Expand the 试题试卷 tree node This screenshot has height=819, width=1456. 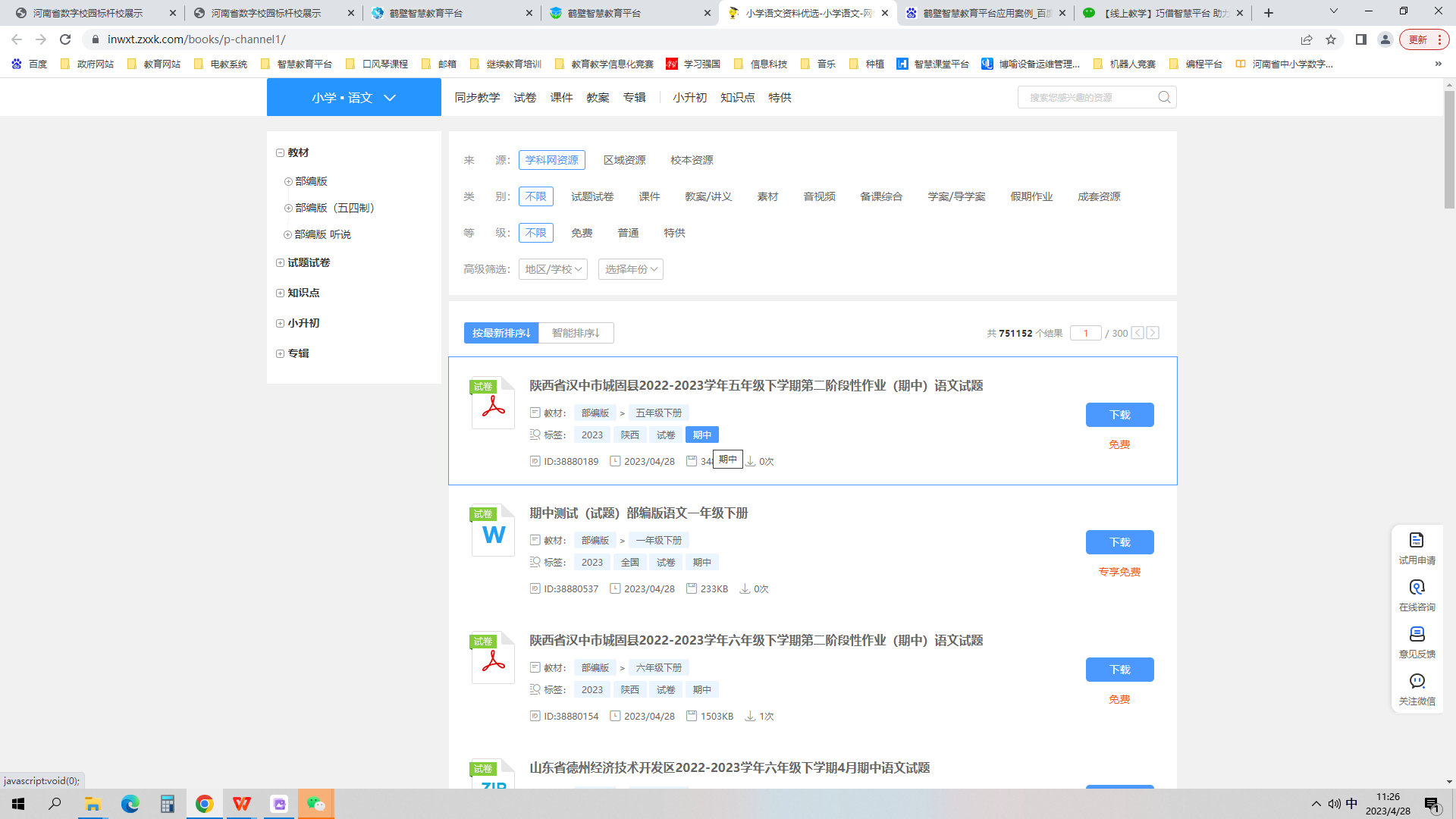[281, 262]
